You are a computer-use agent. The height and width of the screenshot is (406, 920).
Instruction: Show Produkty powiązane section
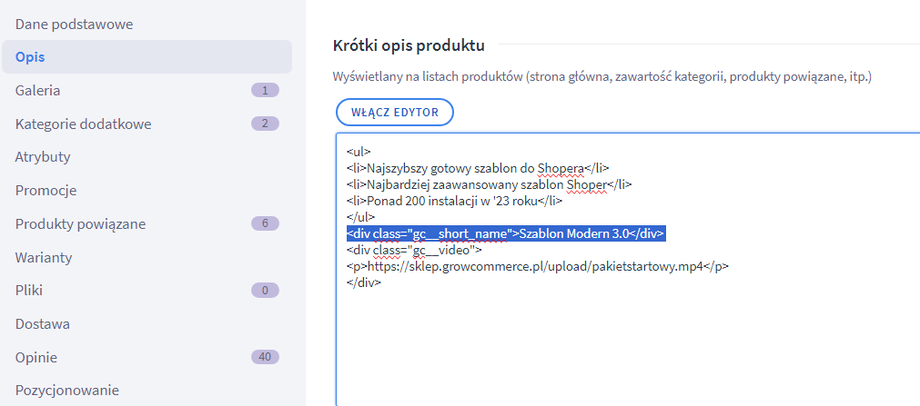click(x=81, y=223)
